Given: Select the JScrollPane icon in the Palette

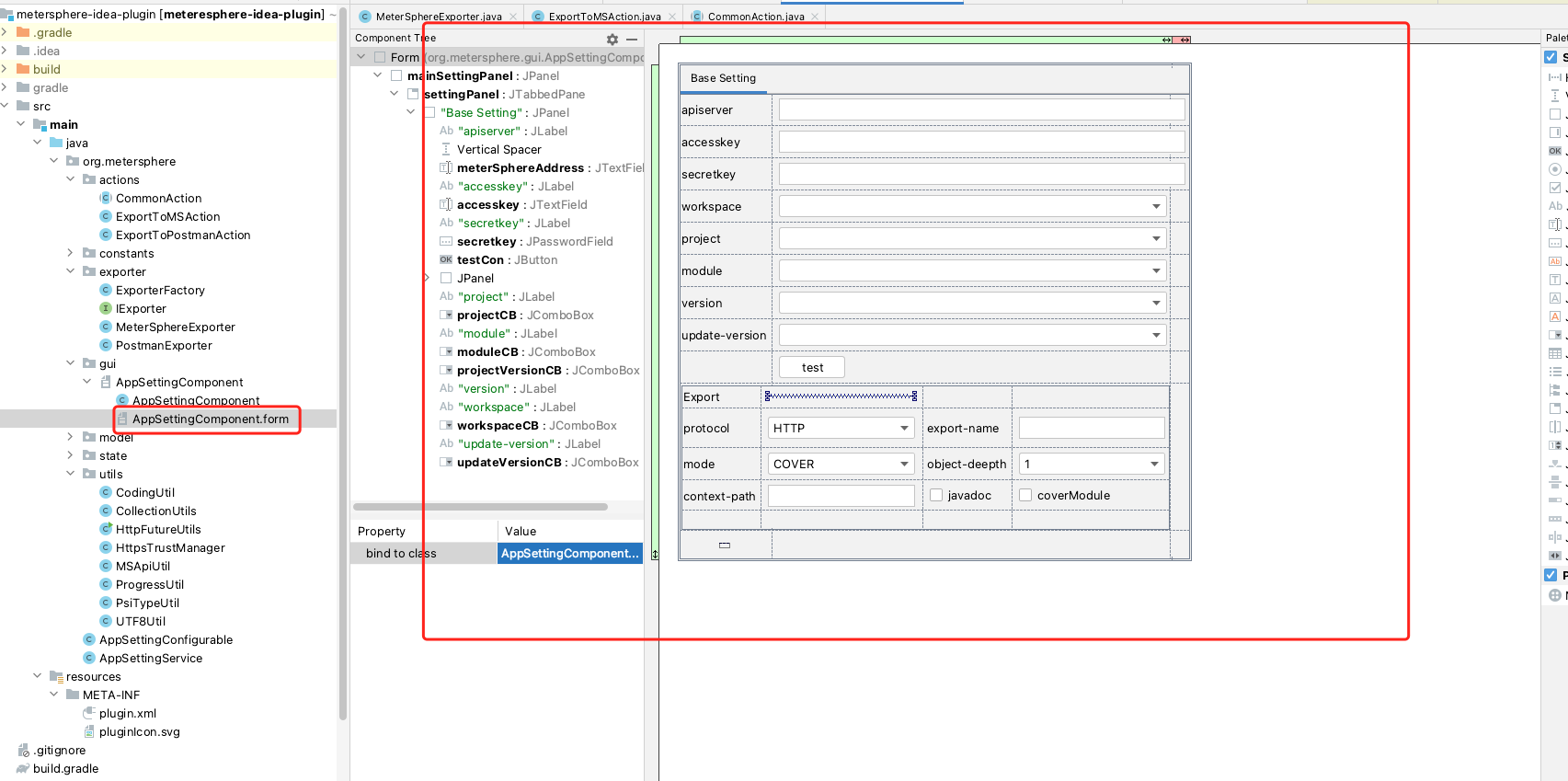Looking at the screenshot, I should (1555, 132).
